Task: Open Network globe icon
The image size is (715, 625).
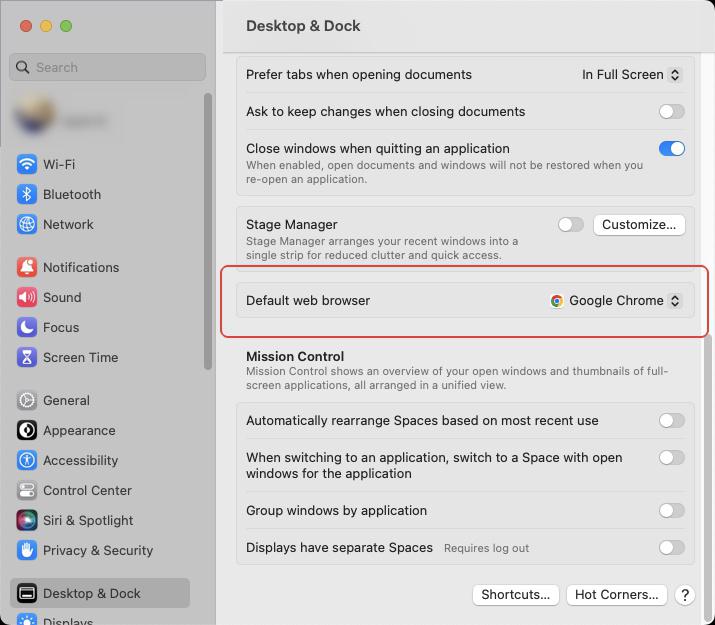Action: (x=26, y=224)
